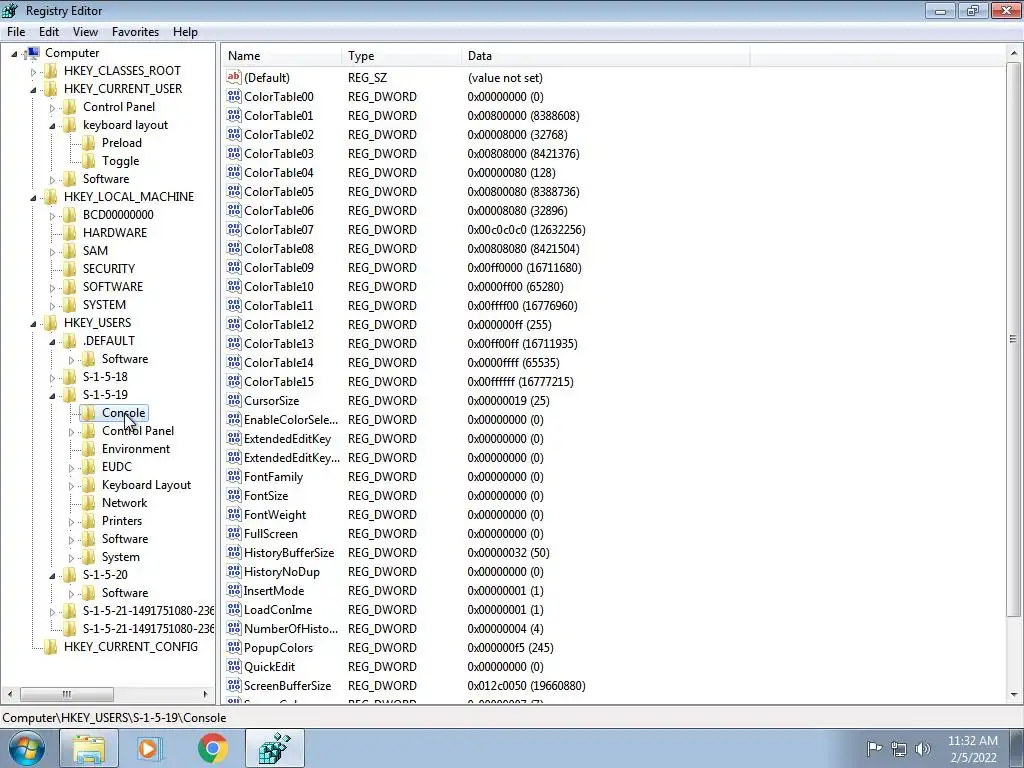Screen dimensions: 1024x768
Task: Open the View menu
Action: tap(85, 31)
